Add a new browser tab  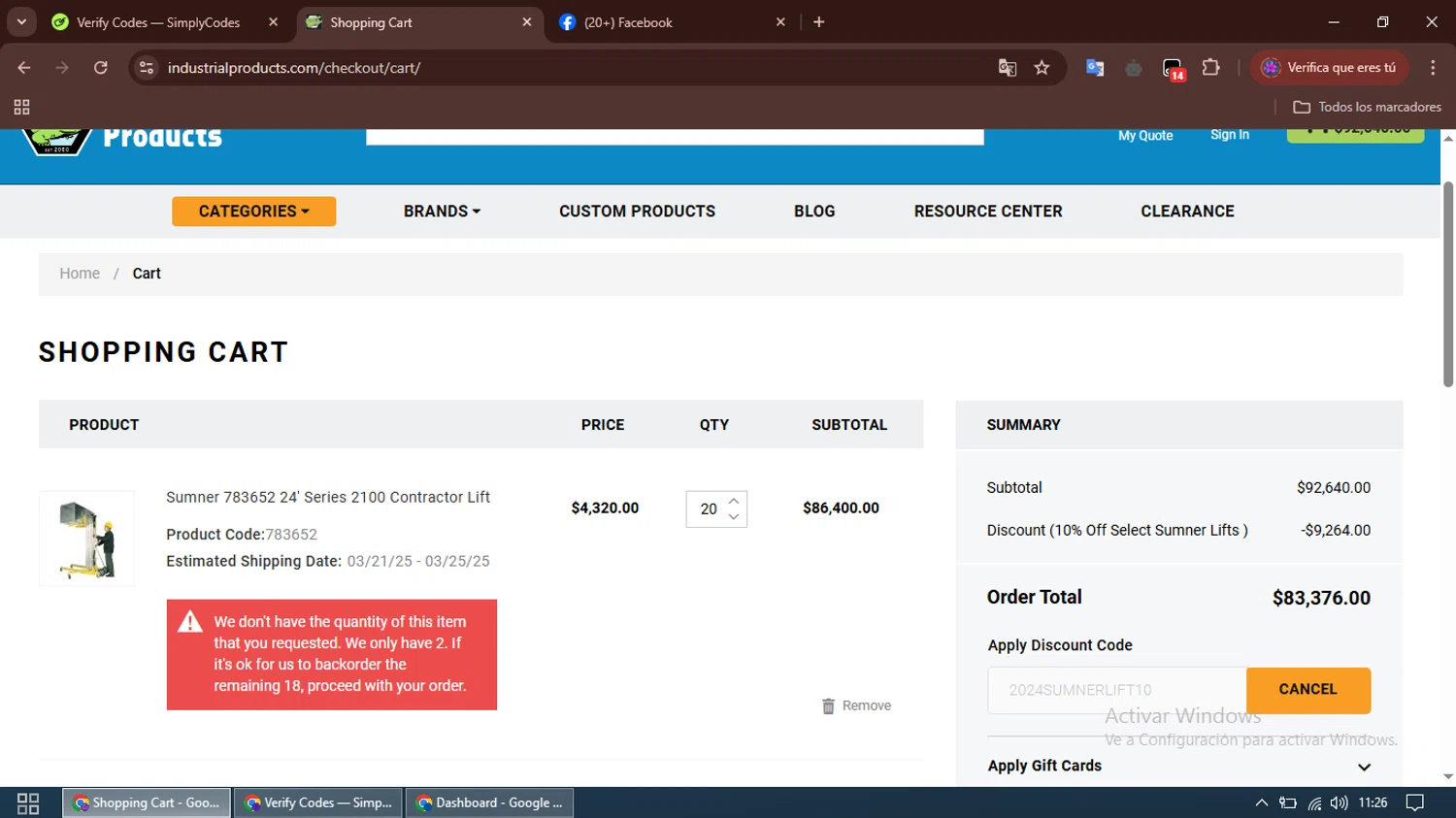[x=819, y=21]
